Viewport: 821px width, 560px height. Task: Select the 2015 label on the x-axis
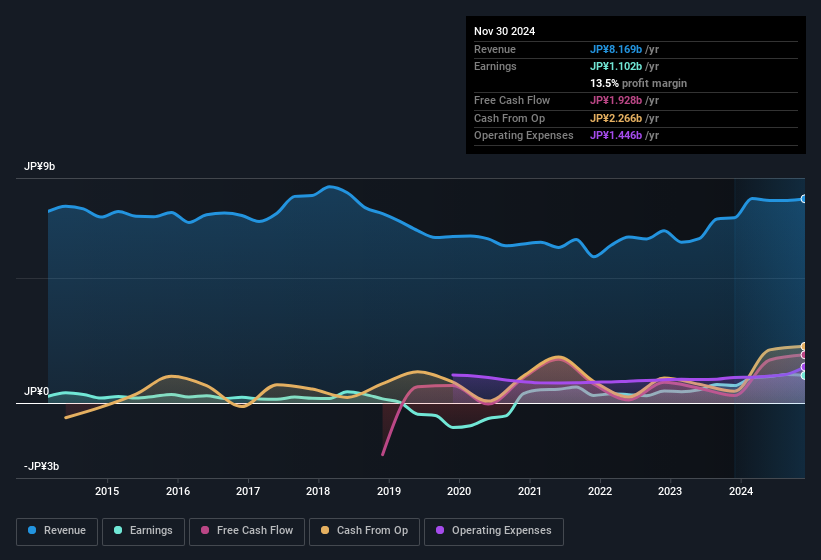[x=107, y=491]
